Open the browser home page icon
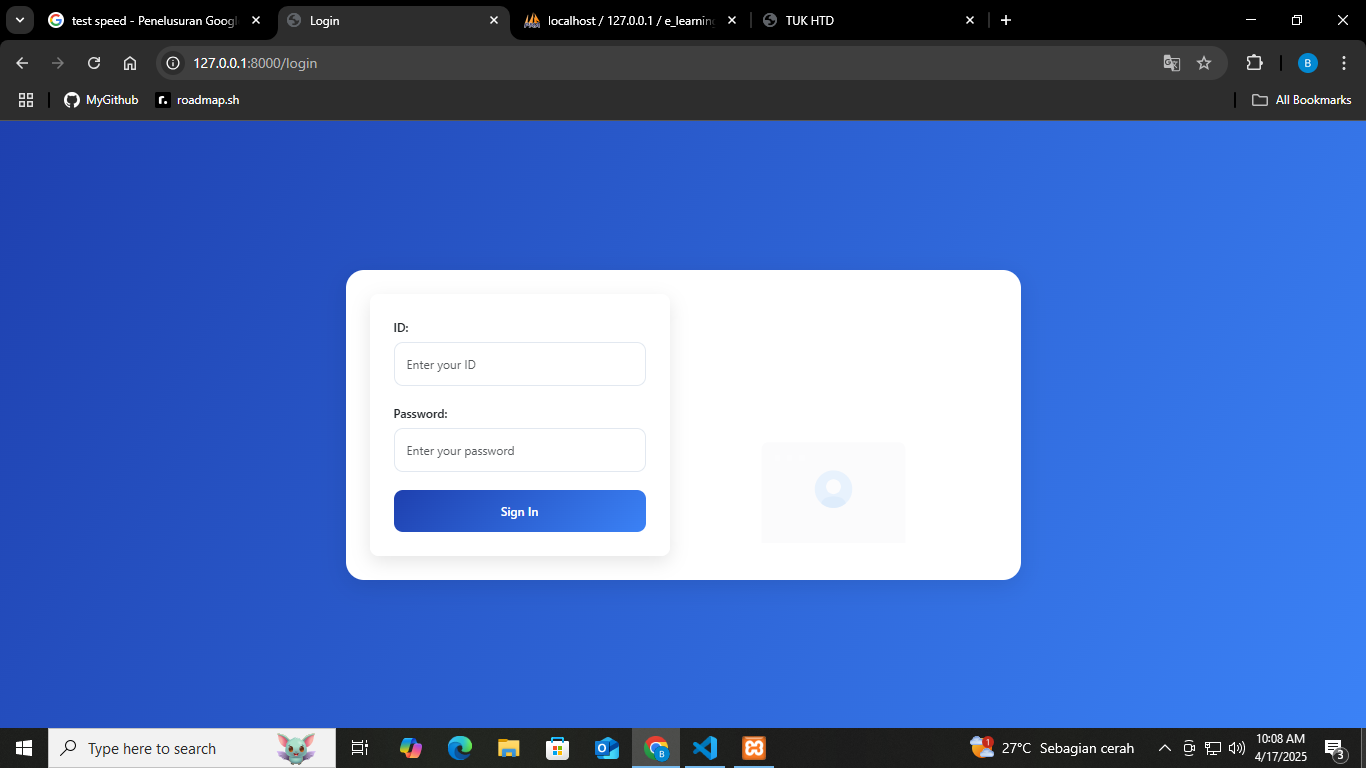 pos(130,63)
